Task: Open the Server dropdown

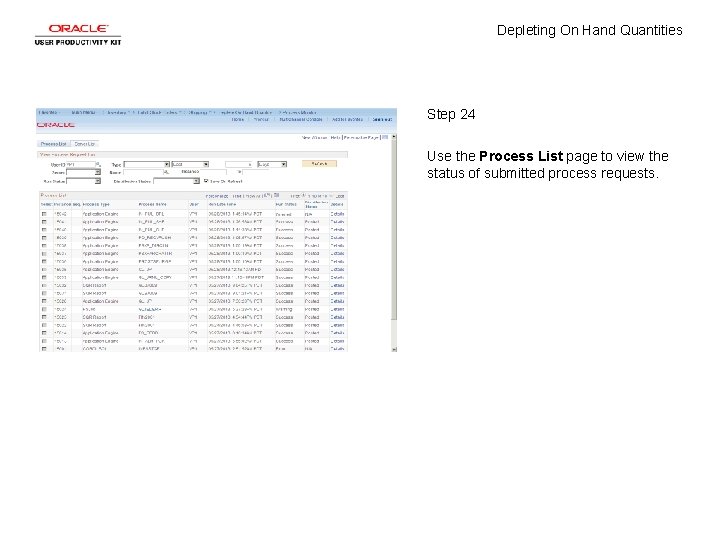Action: pyautogui.click(x=83, y=172)
